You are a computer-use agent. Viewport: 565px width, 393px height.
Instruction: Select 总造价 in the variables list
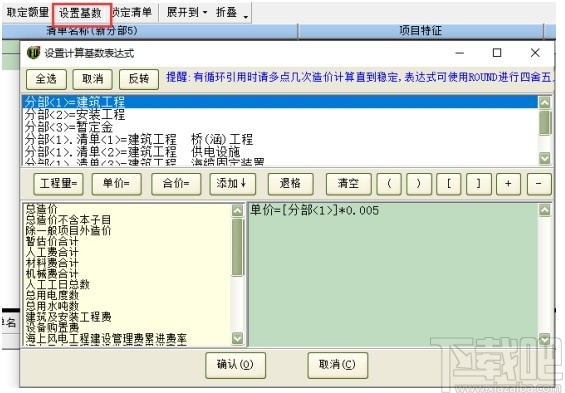(42, 209)
